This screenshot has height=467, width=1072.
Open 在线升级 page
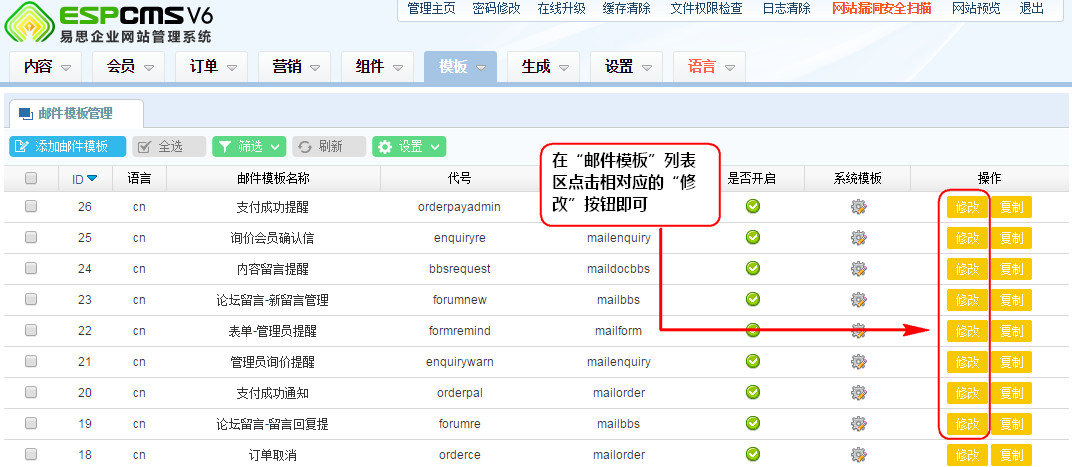point(561,9)
